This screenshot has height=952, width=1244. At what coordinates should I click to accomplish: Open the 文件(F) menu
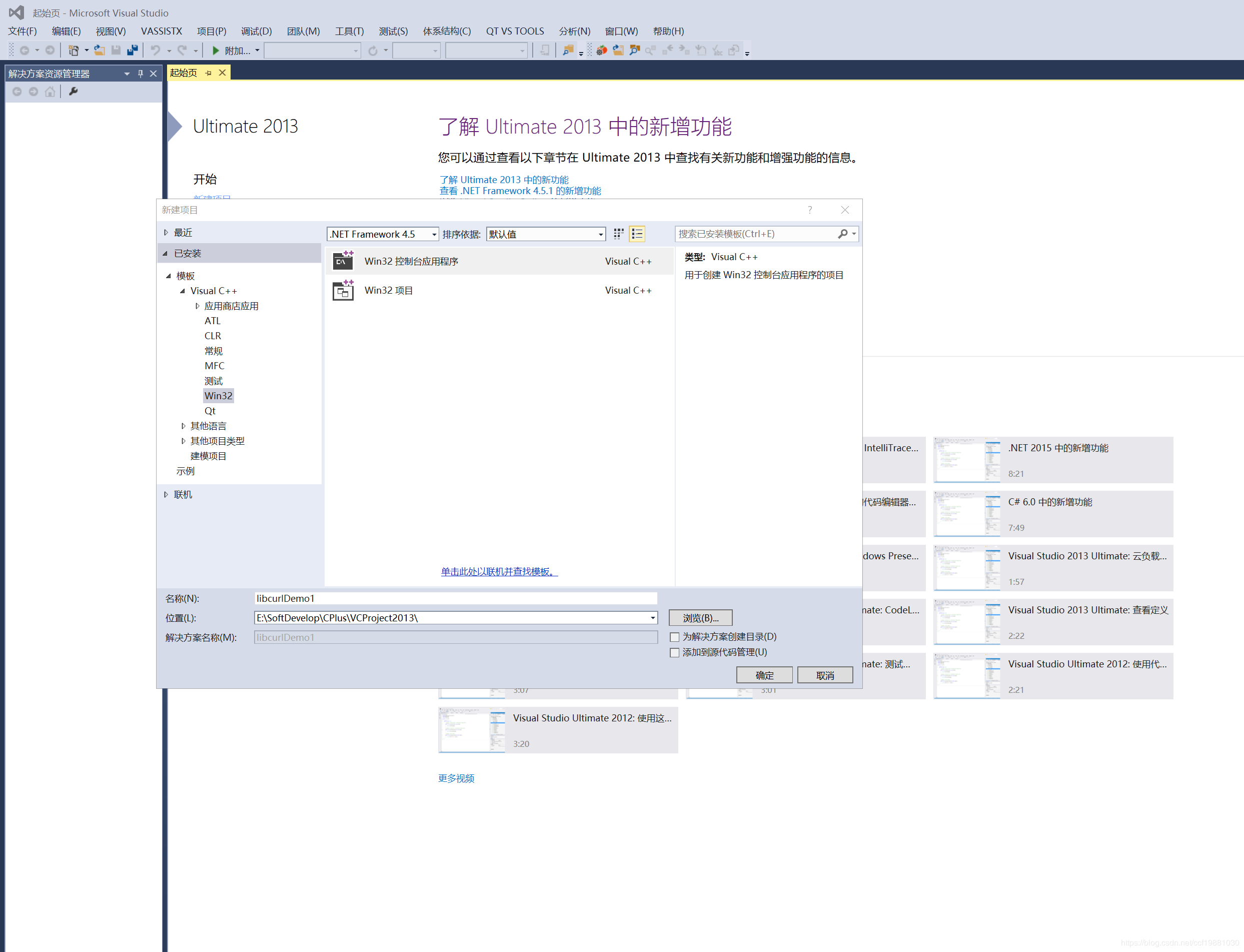22,31
